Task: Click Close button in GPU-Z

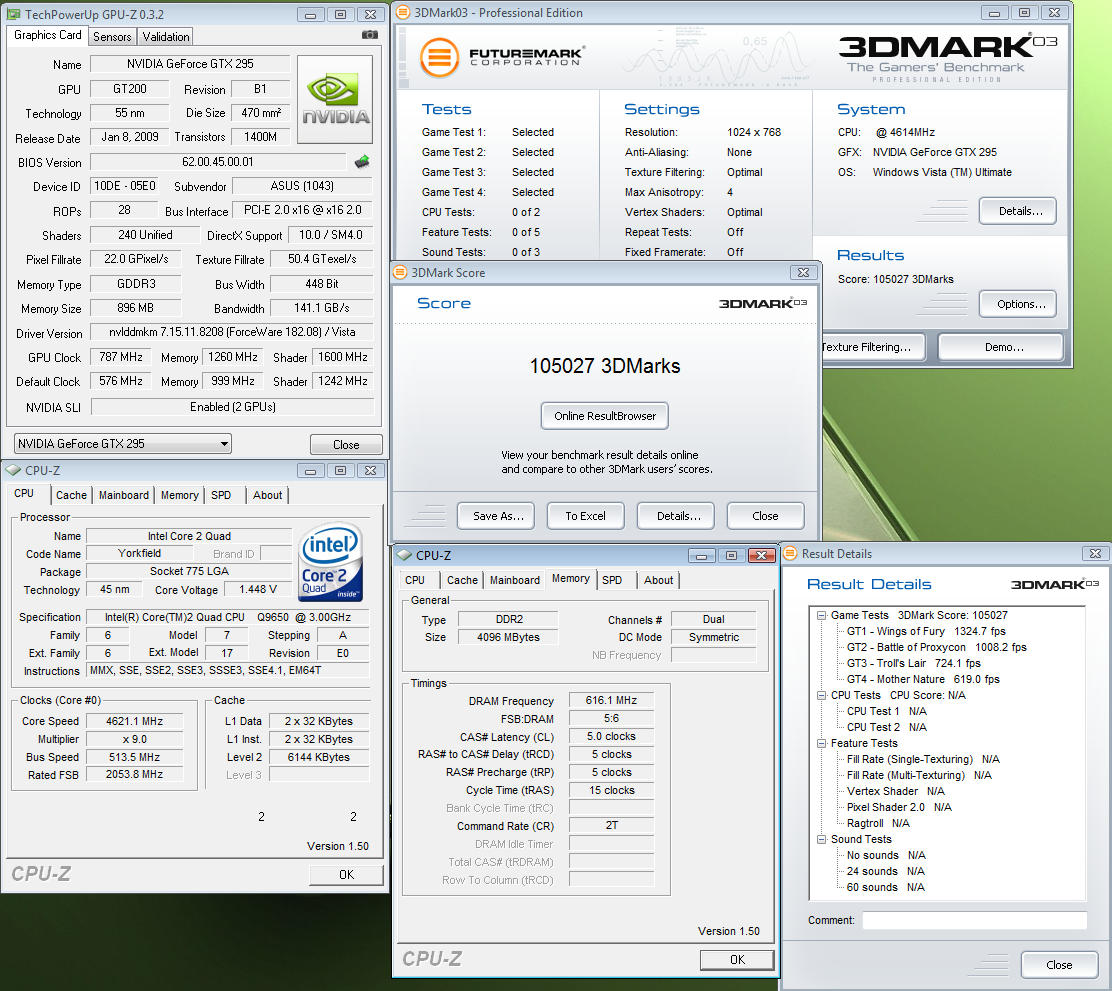Action: (x=346, y=445)
